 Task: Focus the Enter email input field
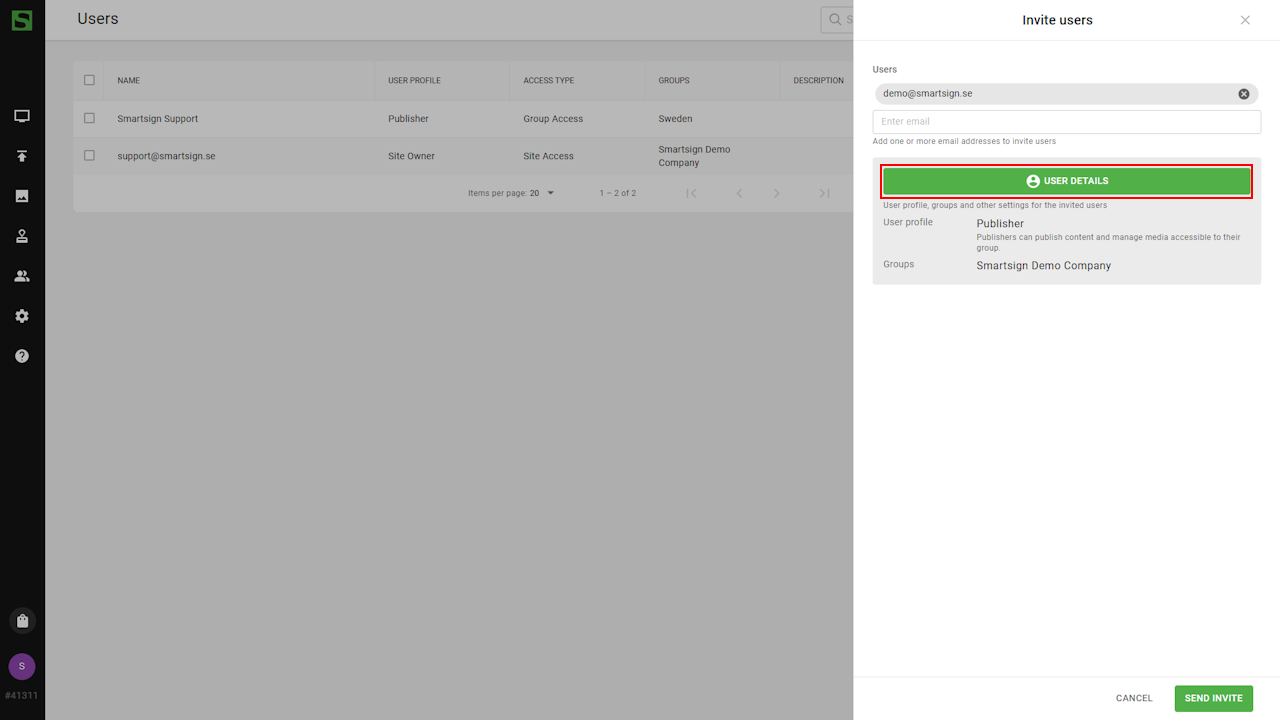click(x=1066, y=122)
